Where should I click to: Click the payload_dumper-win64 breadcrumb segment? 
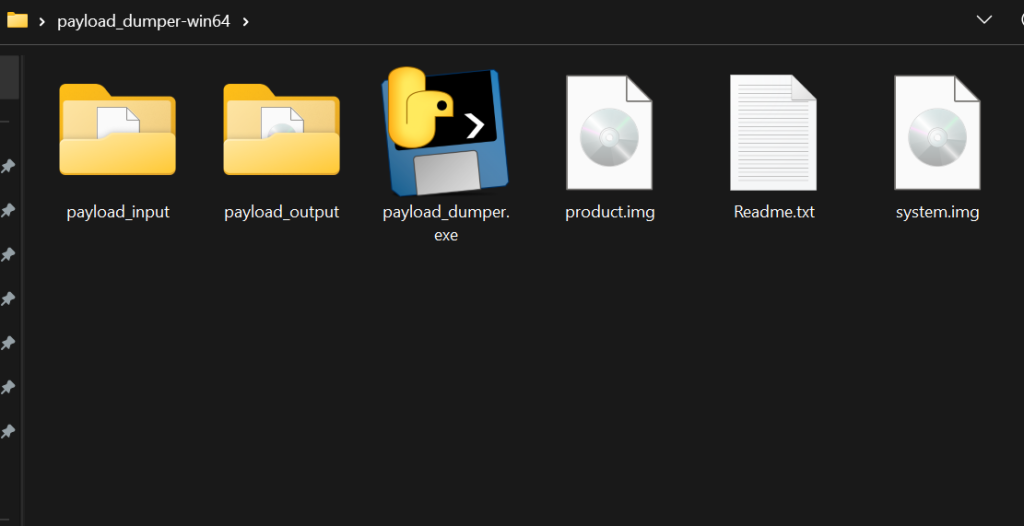tap(143, 21)
